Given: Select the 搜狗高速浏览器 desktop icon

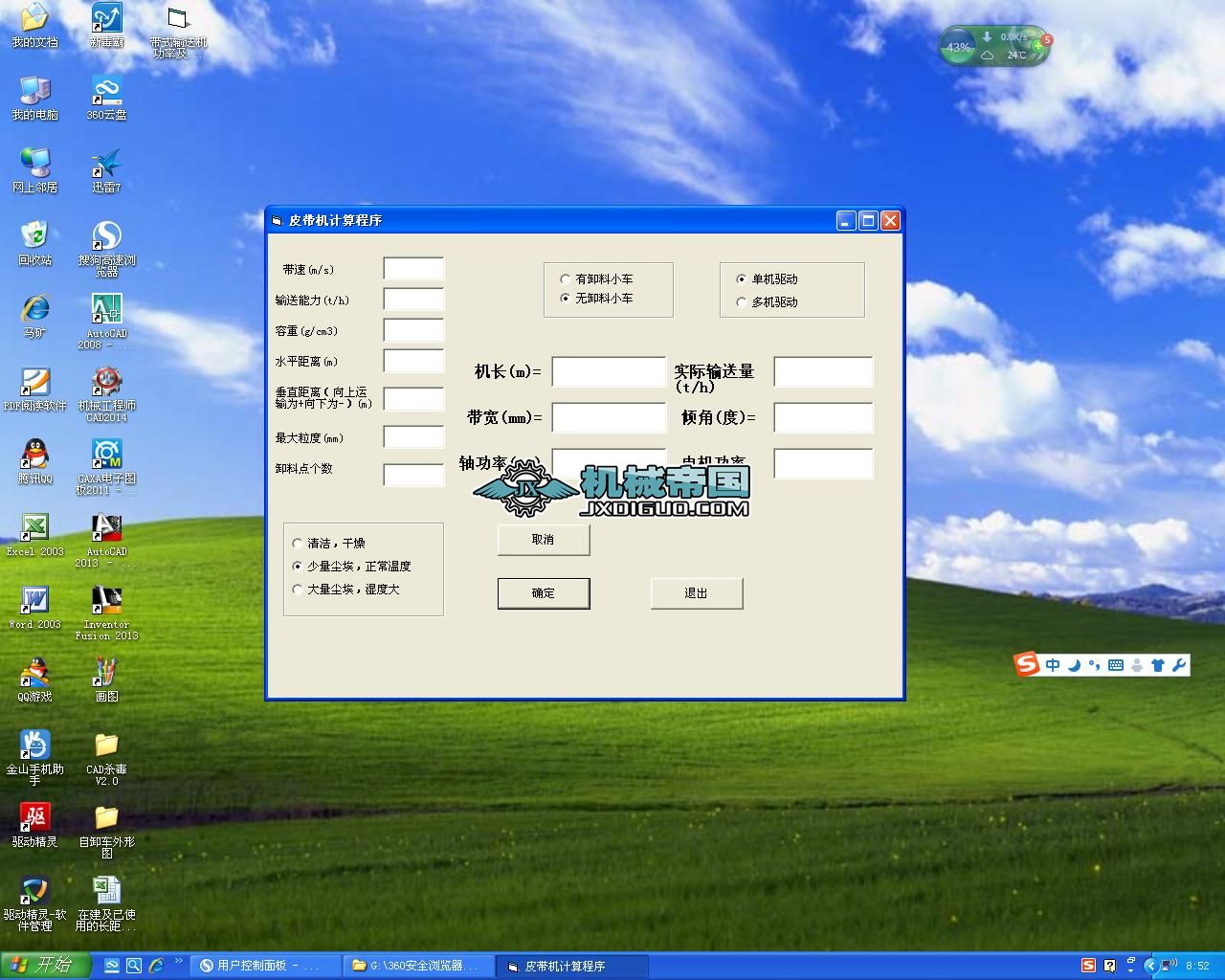Looking at the screenshot, I should click(107, 250).
